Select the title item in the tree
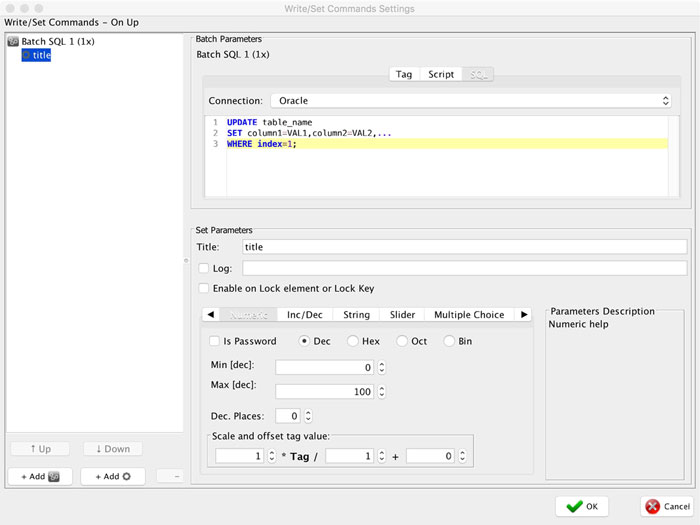 click(36, 55)
